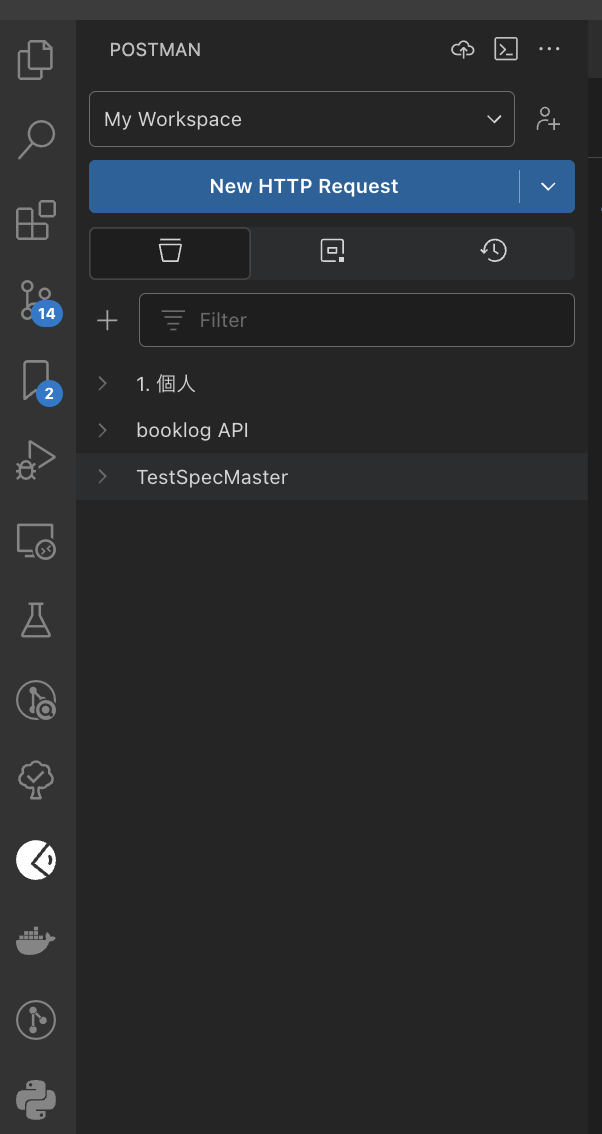
Task: Open the Python icon in the activity bar
Action: (36, 1100)
